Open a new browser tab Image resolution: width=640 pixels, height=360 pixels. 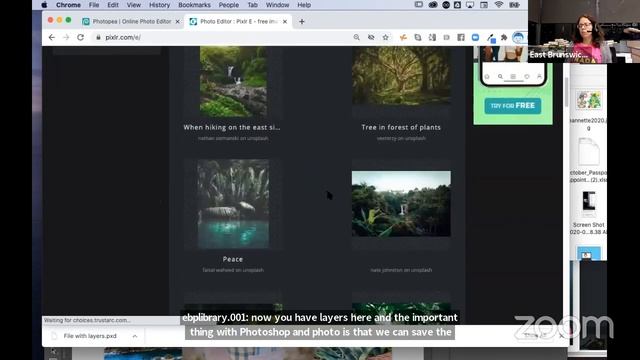coord(302,22)
